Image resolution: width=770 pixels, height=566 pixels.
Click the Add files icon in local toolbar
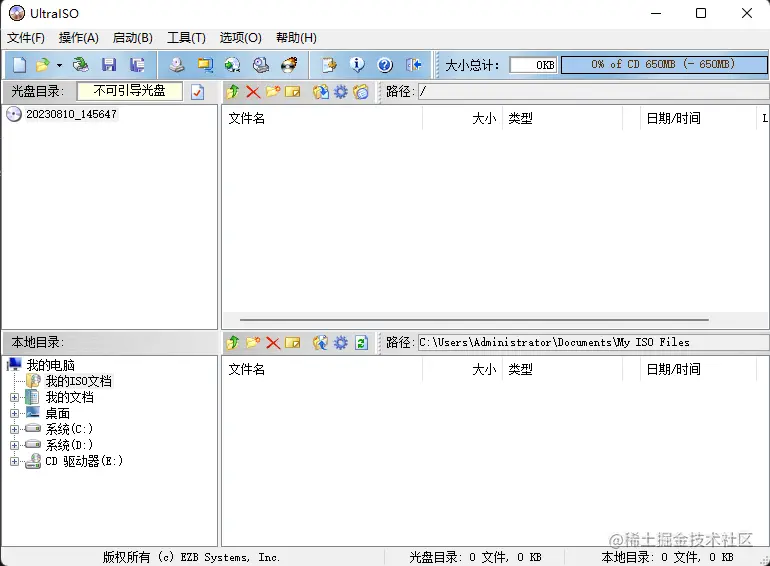pyautogui.click(x=321, y=343)
